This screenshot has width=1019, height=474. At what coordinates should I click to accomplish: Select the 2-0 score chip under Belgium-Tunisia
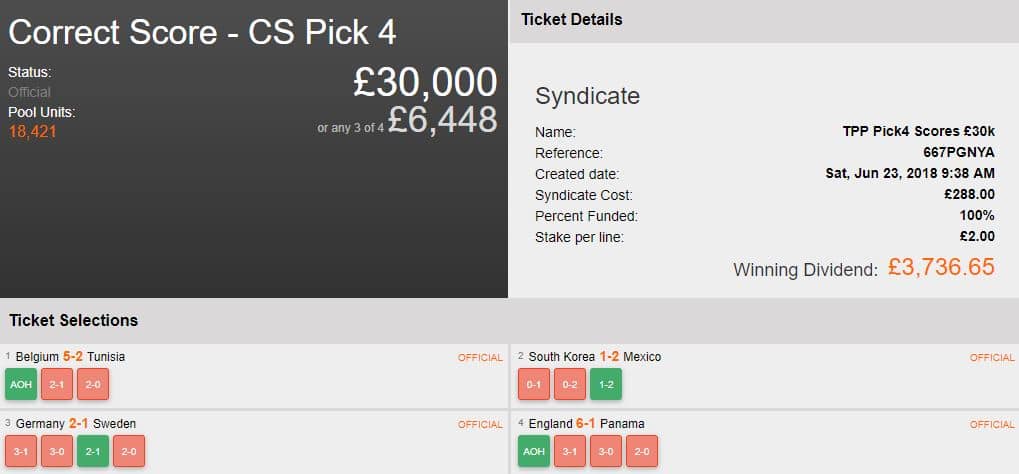tap(92, 384)
